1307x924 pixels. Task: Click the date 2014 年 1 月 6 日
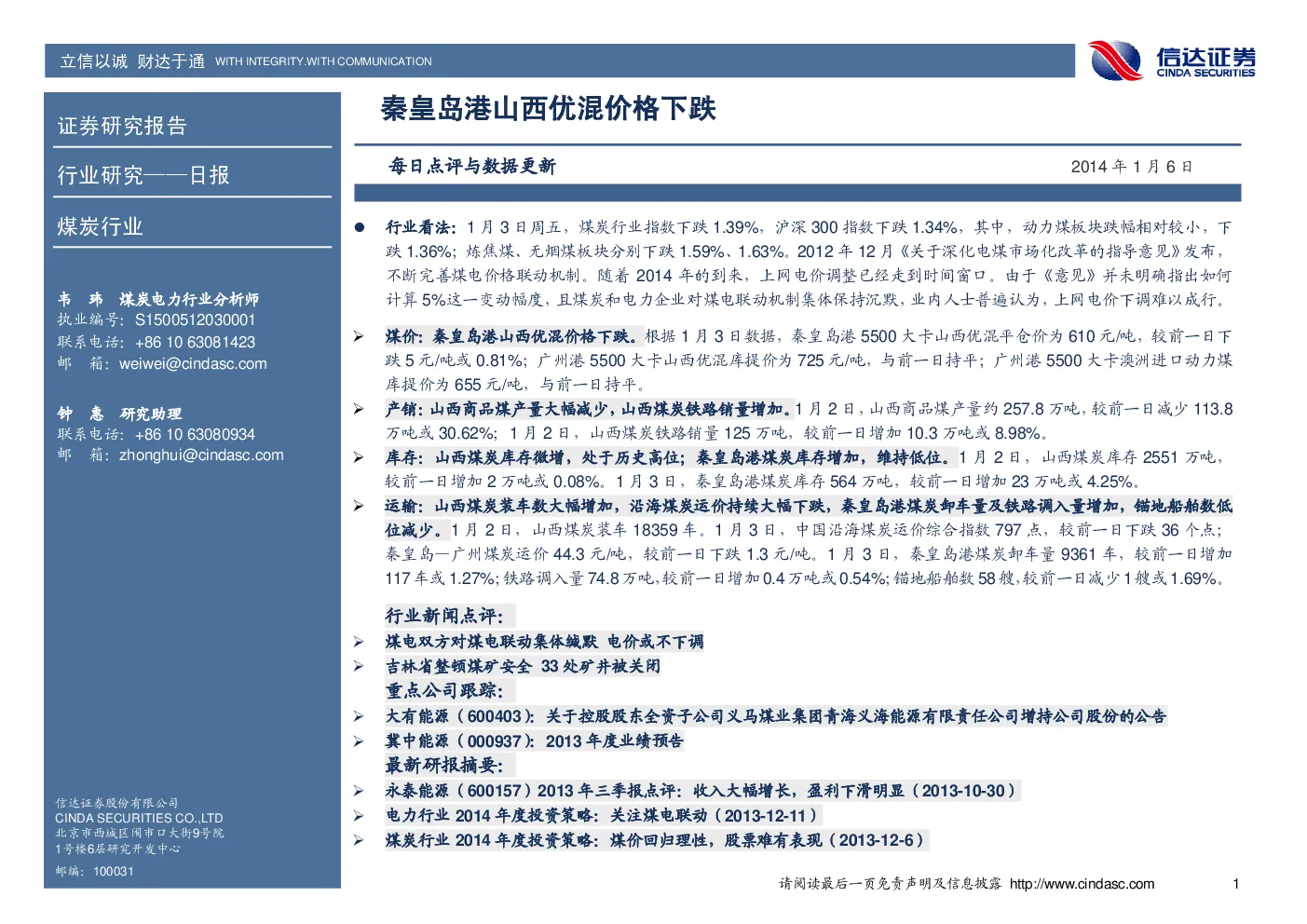click(x=1132, y=167)
